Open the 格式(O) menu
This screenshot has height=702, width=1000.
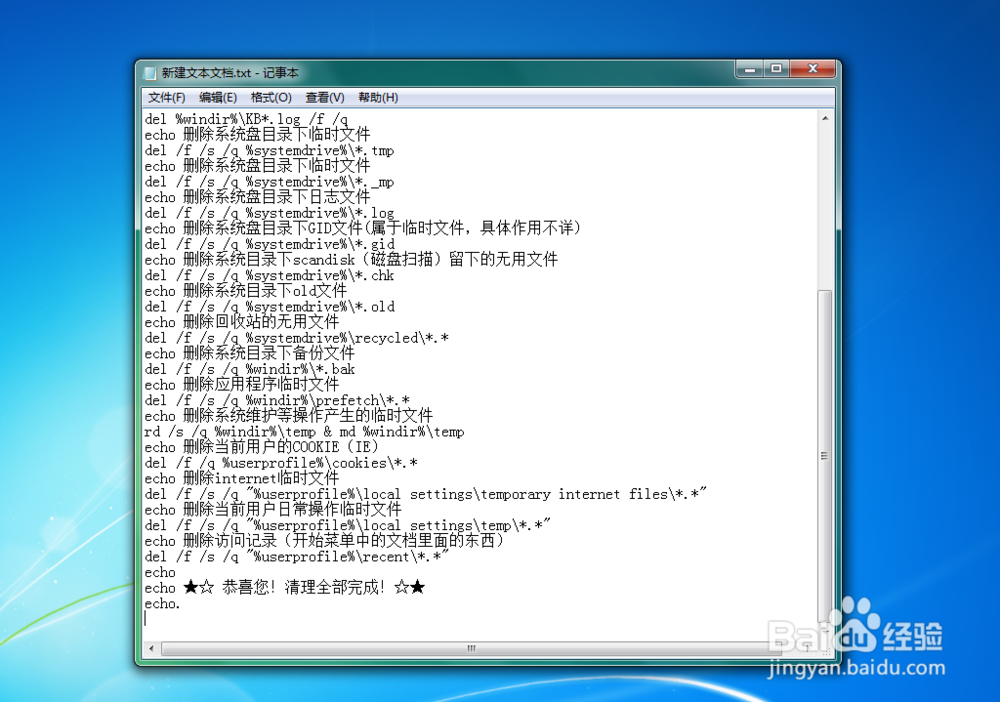tap(271, 98)
